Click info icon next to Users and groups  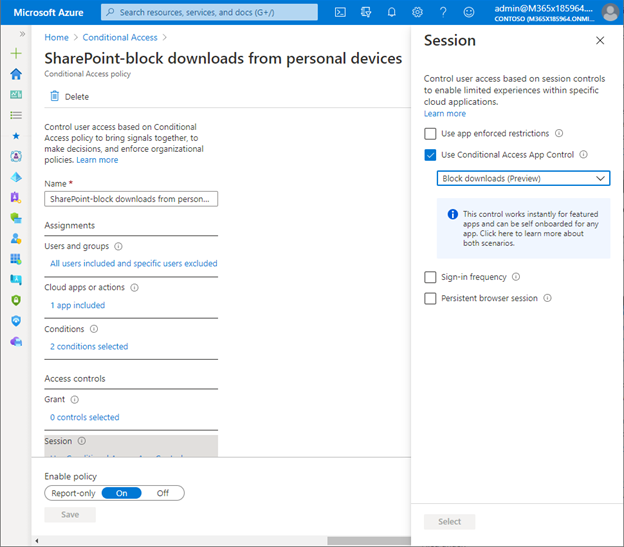(118, 247)
